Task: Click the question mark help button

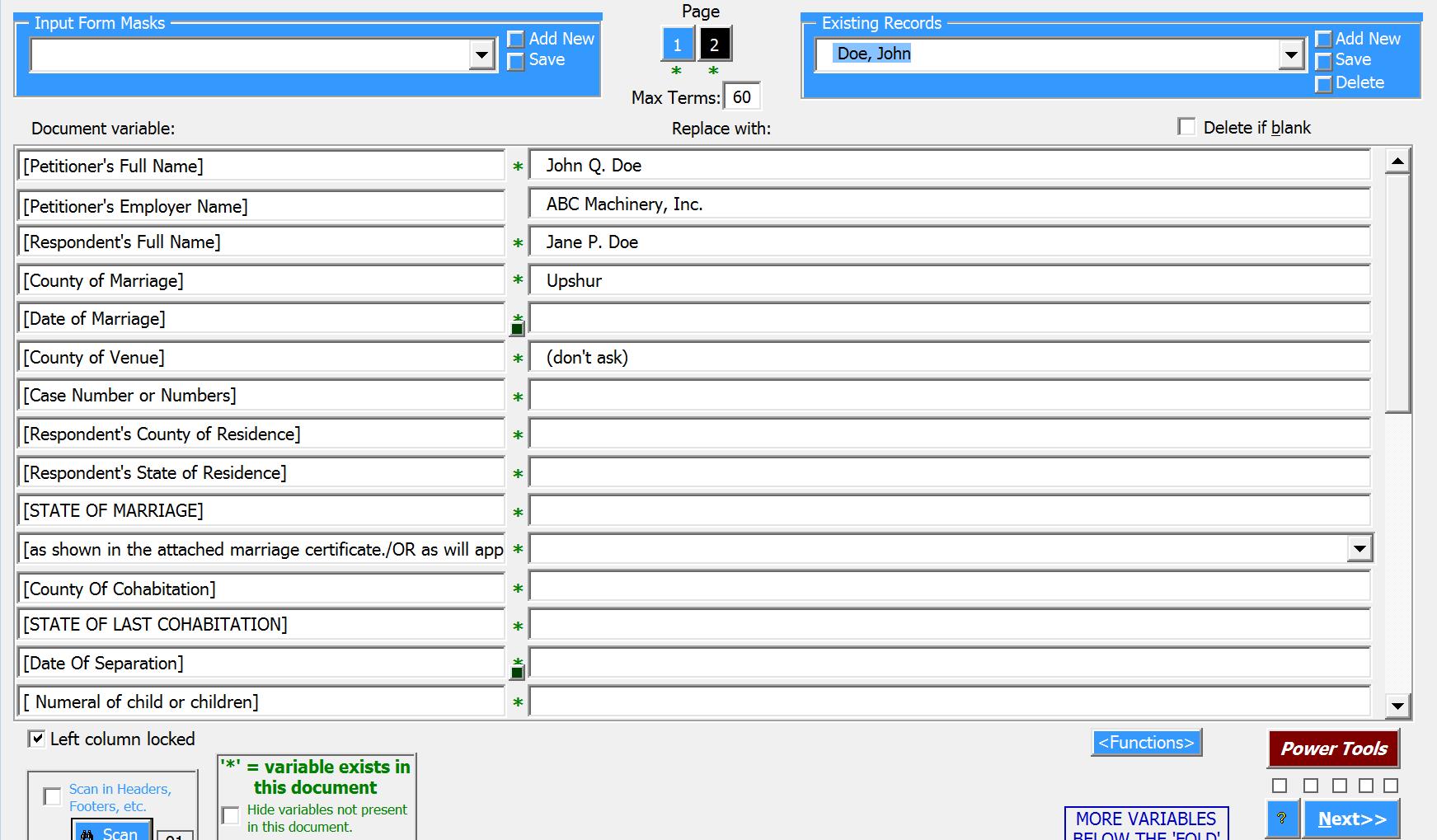Action: (x=1282, y=819)
